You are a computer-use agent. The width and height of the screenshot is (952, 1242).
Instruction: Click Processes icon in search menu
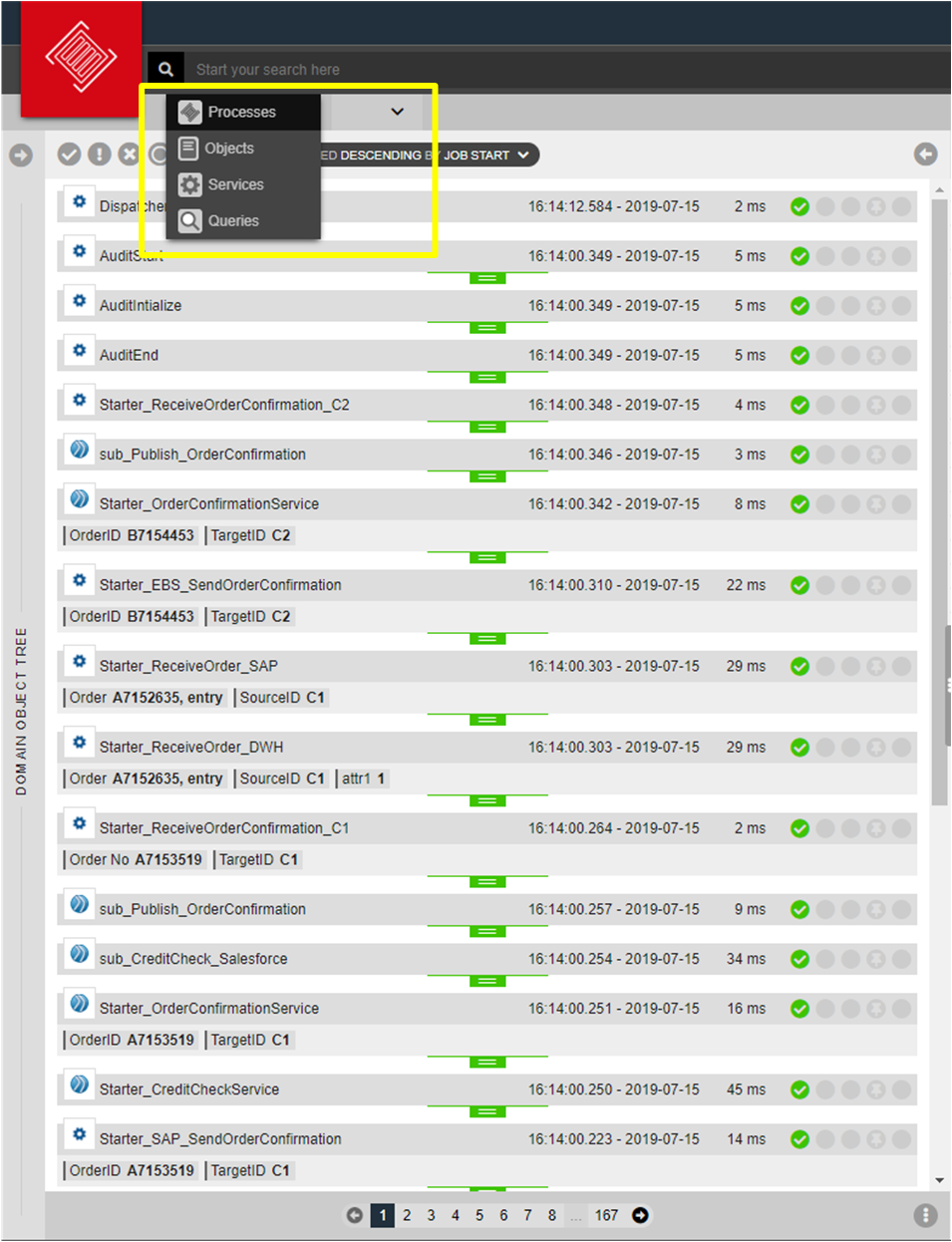[x=190, y=112]
